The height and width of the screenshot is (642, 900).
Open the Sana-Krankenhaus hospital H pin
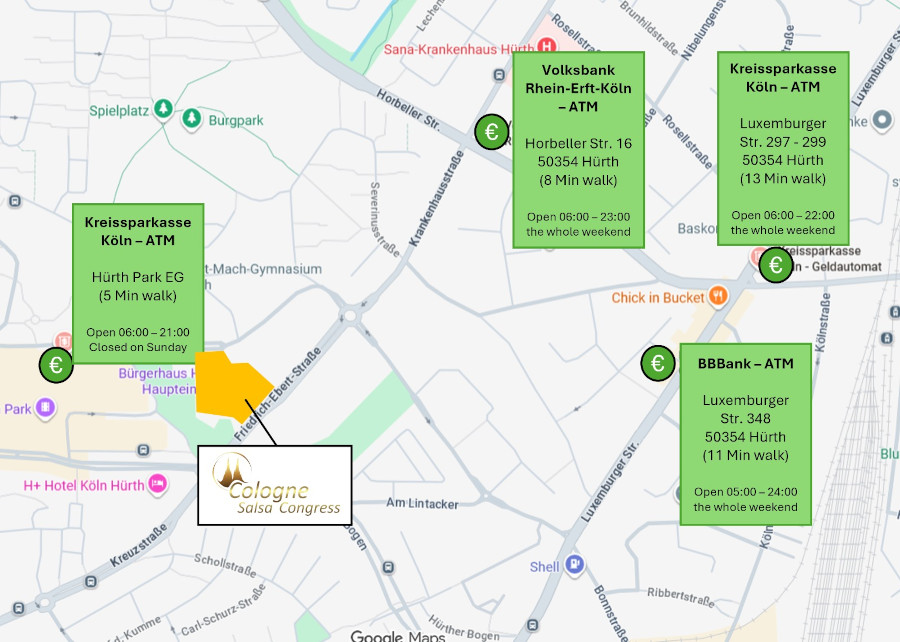tap(548, 46)
